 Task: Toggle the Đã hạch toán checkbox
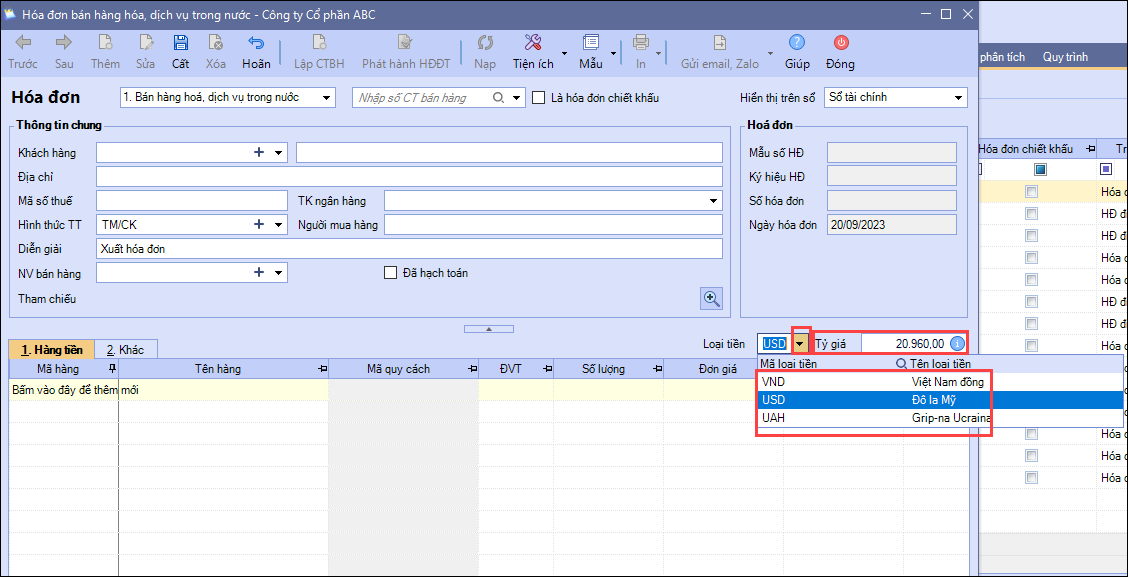(x=391, y=273)
